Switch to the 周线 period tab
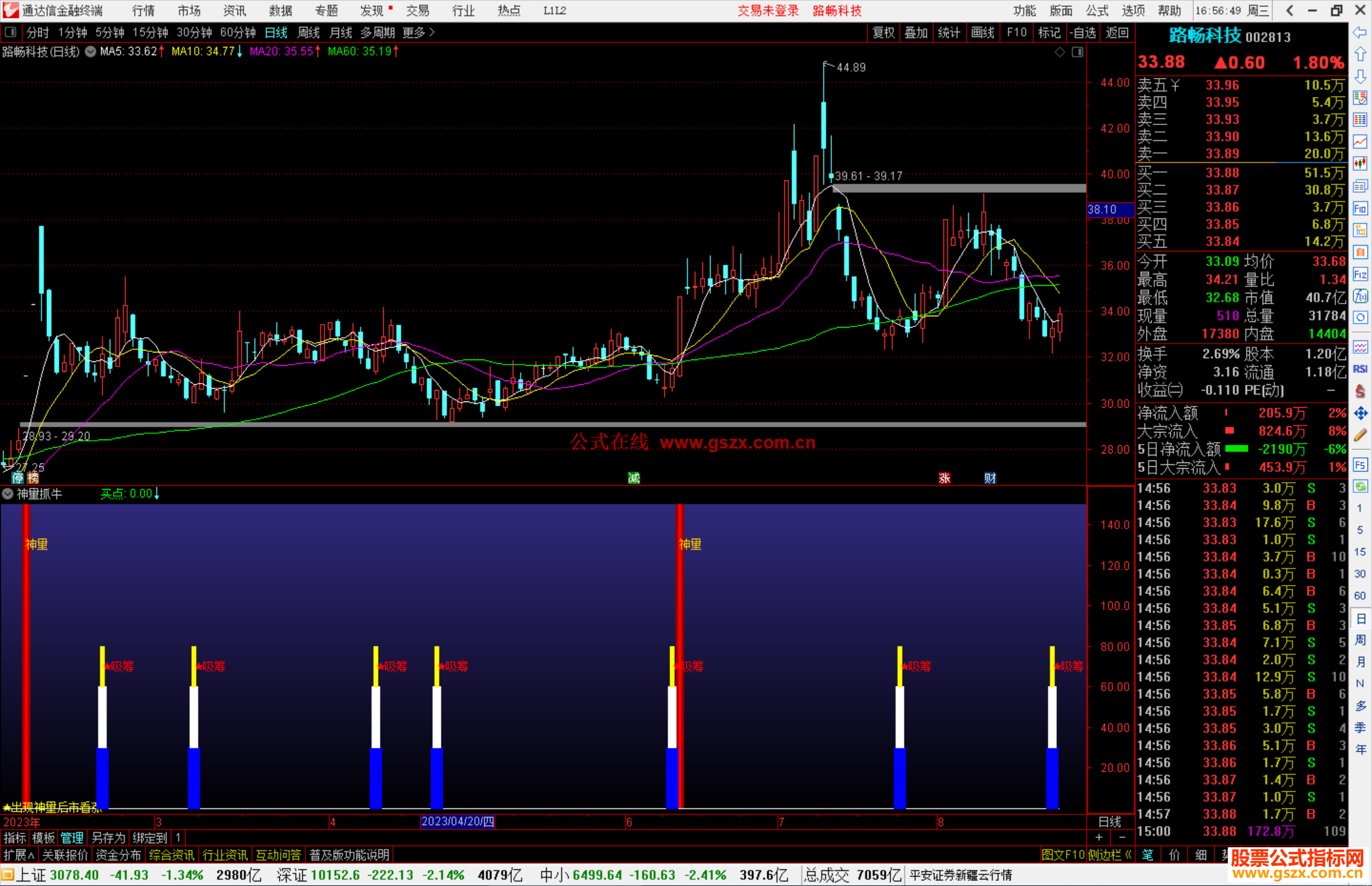Screen dimensions: 1372x886 (x=309, y=32)
